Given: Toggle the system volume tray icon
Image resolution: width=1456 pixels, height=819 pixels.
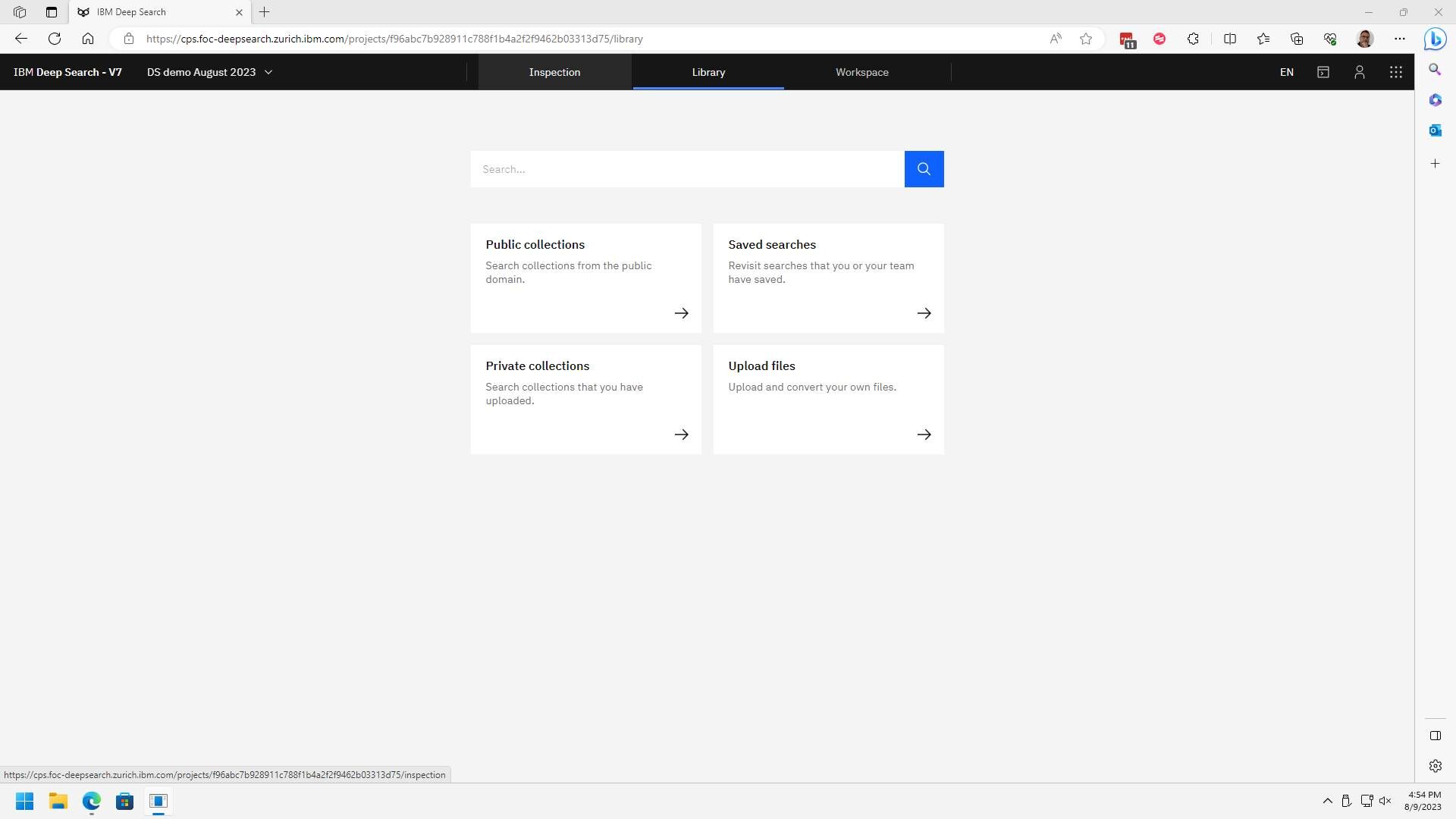Looking at the screenshot, I should click(1385, 801).
